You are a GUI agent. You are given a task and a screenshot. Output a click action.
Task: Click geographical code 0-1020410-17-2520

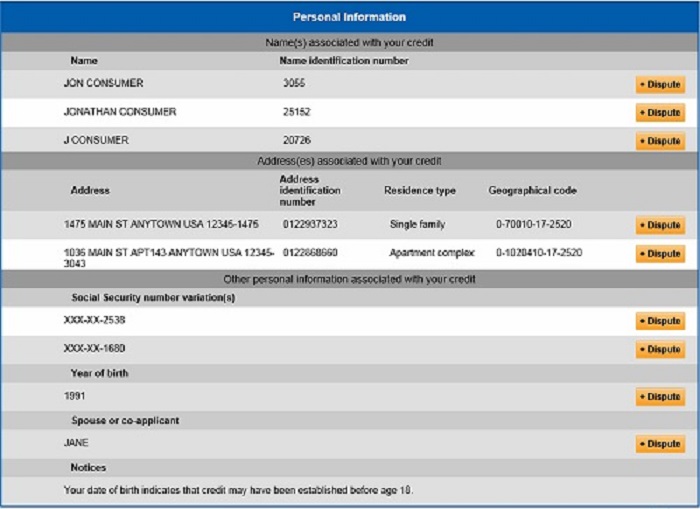point(539,253)
